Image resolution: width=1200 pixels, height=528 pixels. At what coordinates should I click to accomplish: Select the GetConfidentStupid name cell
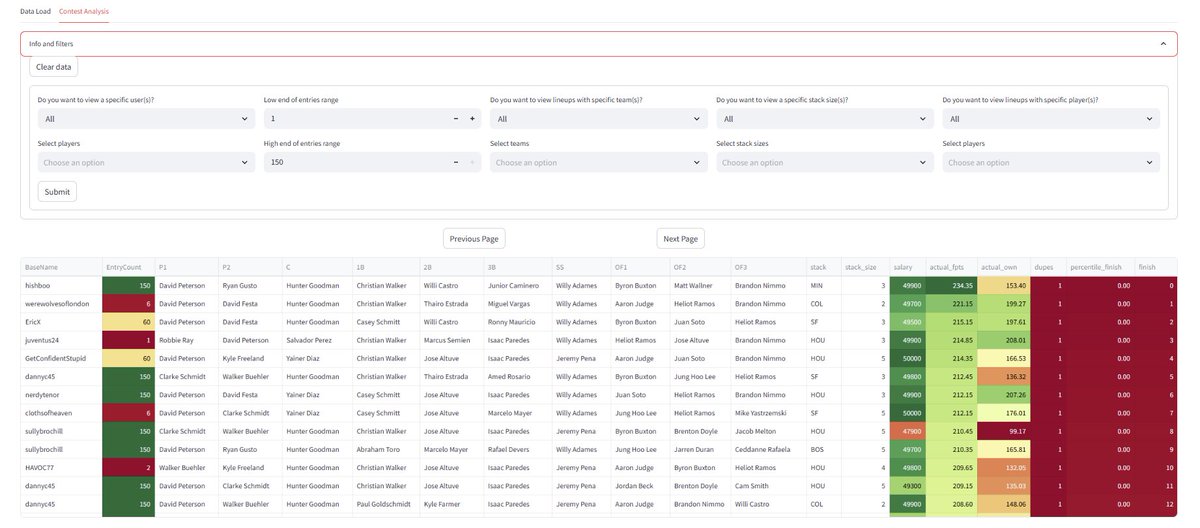coord(60,358)
